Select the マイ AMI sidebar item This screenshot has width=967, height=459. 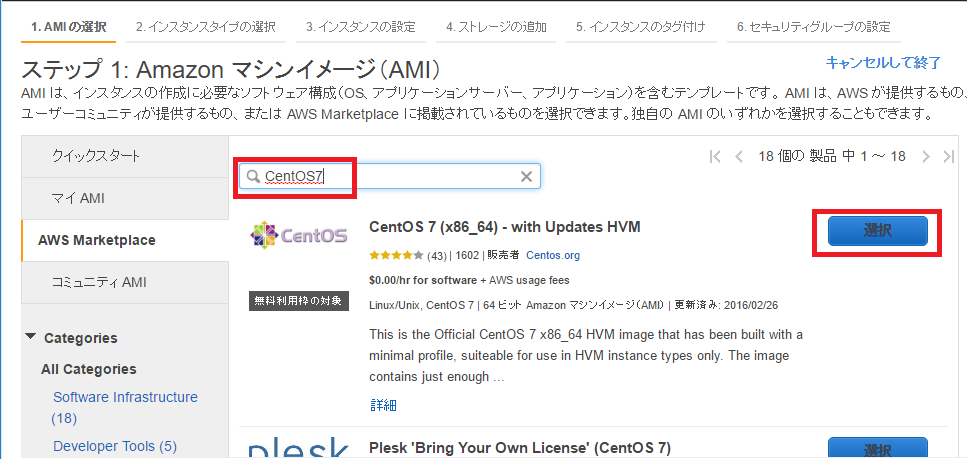(125, 198)
